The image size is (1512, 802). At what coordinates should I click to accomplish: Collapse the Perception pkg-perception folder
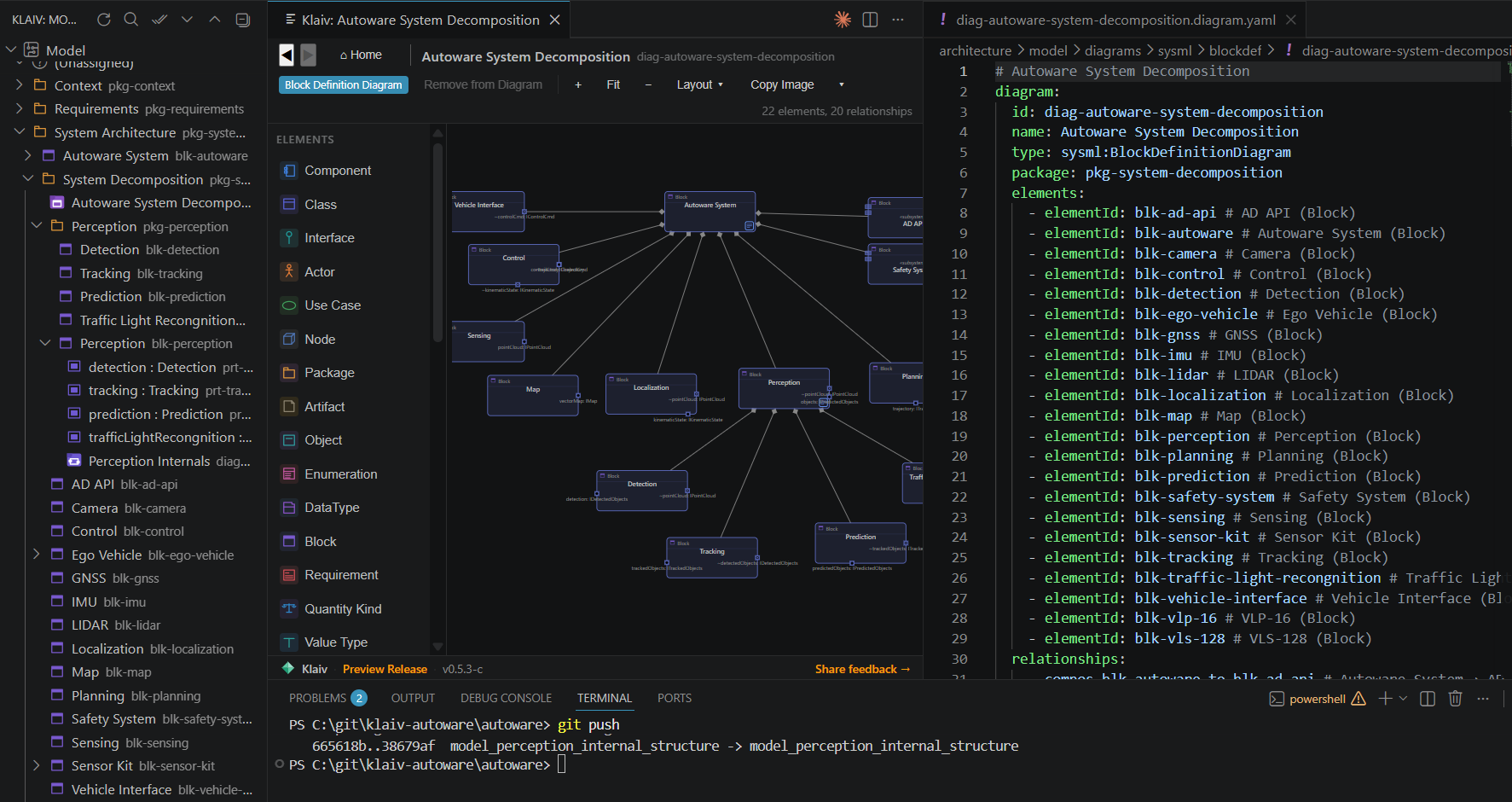click(x=36, y=226)
